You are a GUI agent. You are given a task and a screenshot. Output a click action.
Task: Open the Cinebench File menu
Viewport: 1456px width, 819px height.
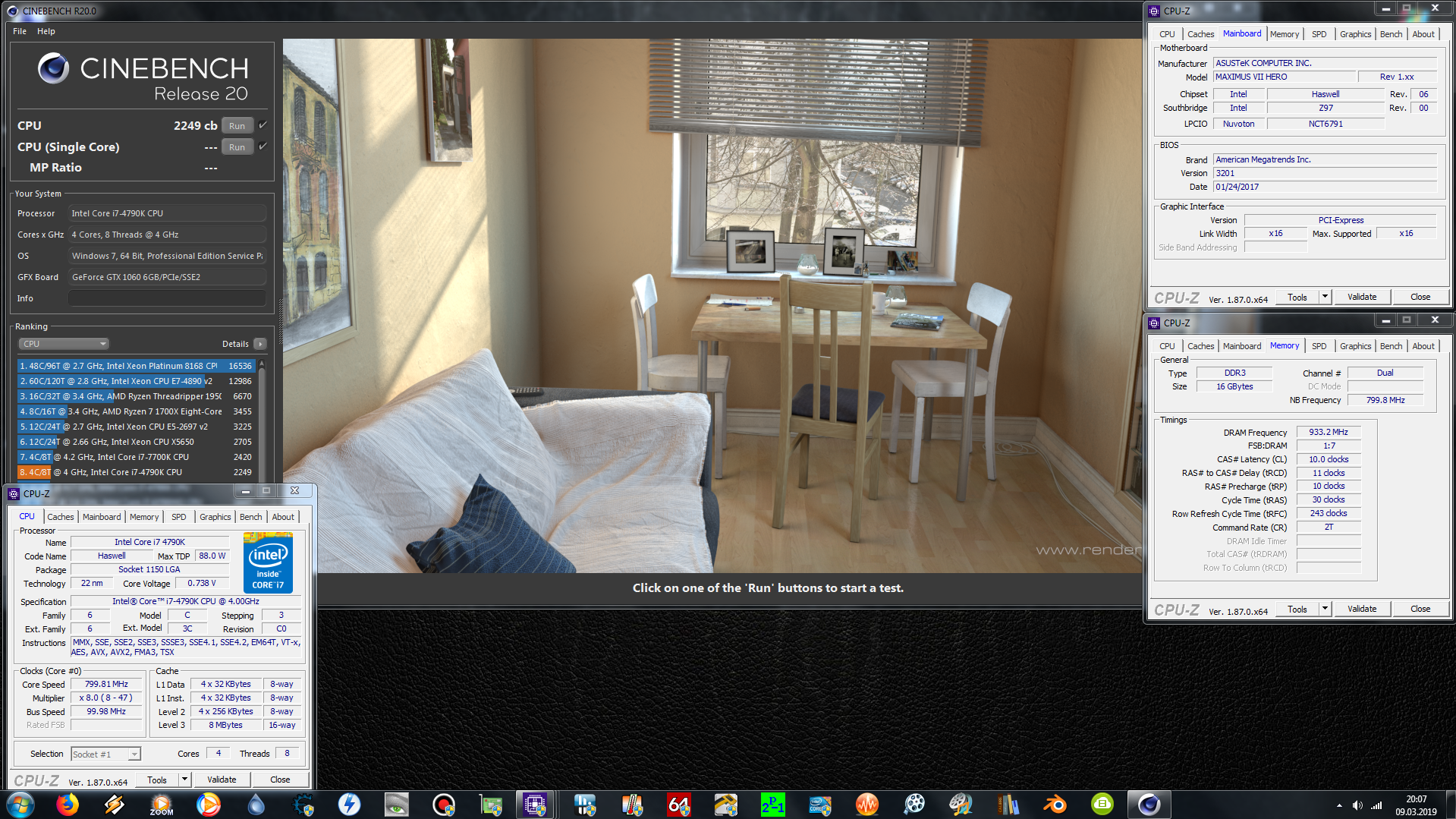click(20, 31)
